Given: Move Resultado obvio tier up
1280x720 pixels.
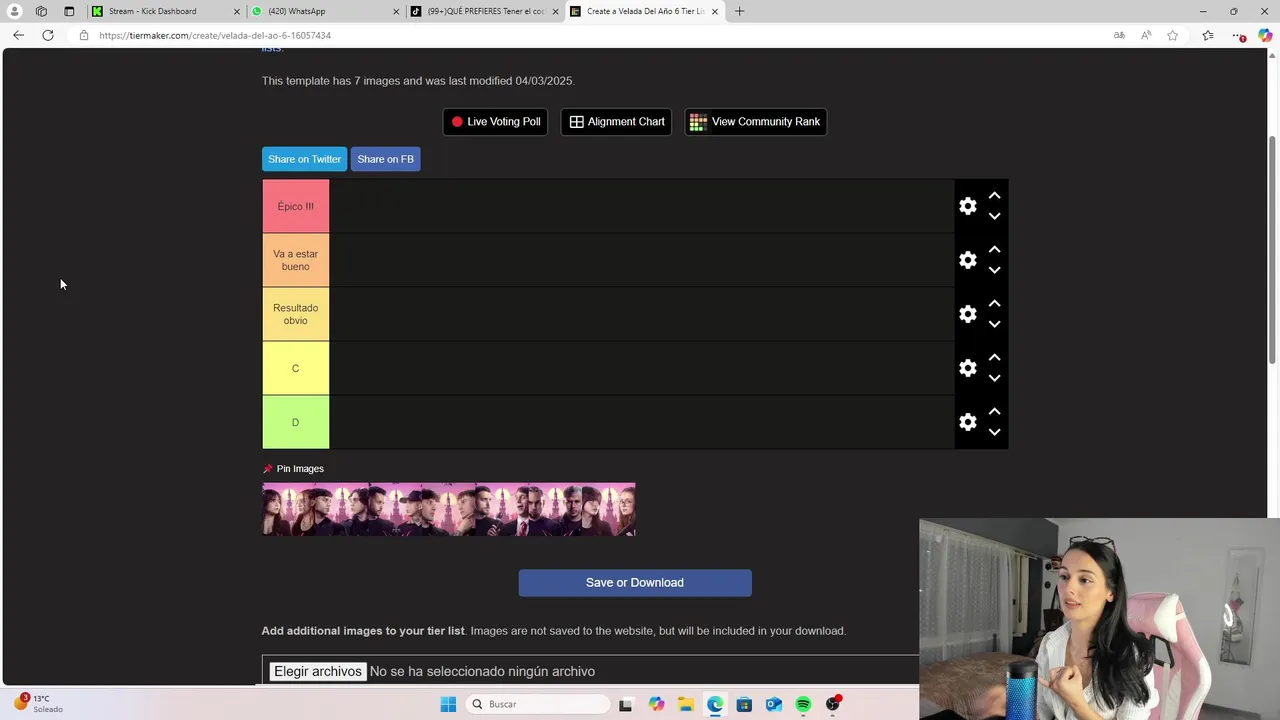Looking at the screenshot, I should (994, 304).
